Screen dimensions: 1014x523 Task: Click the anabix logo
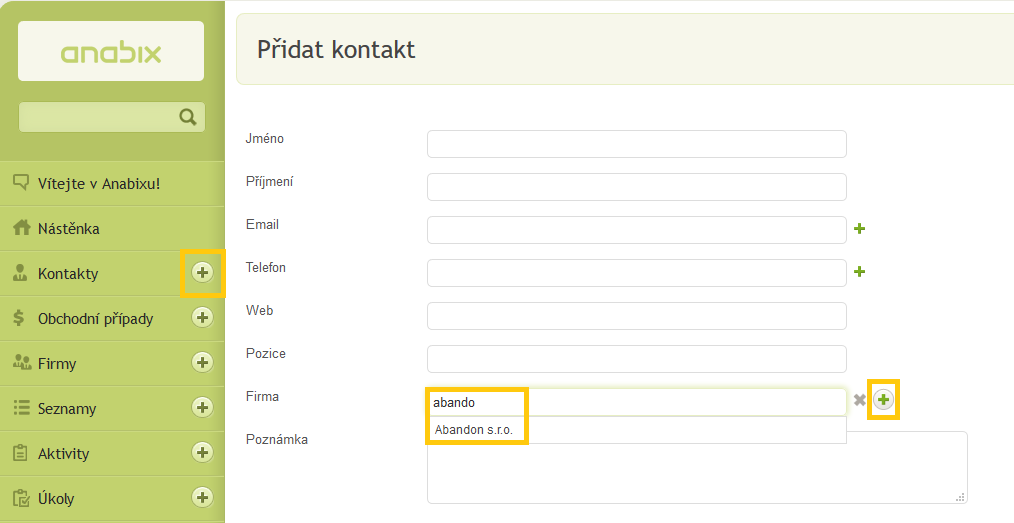111,51
